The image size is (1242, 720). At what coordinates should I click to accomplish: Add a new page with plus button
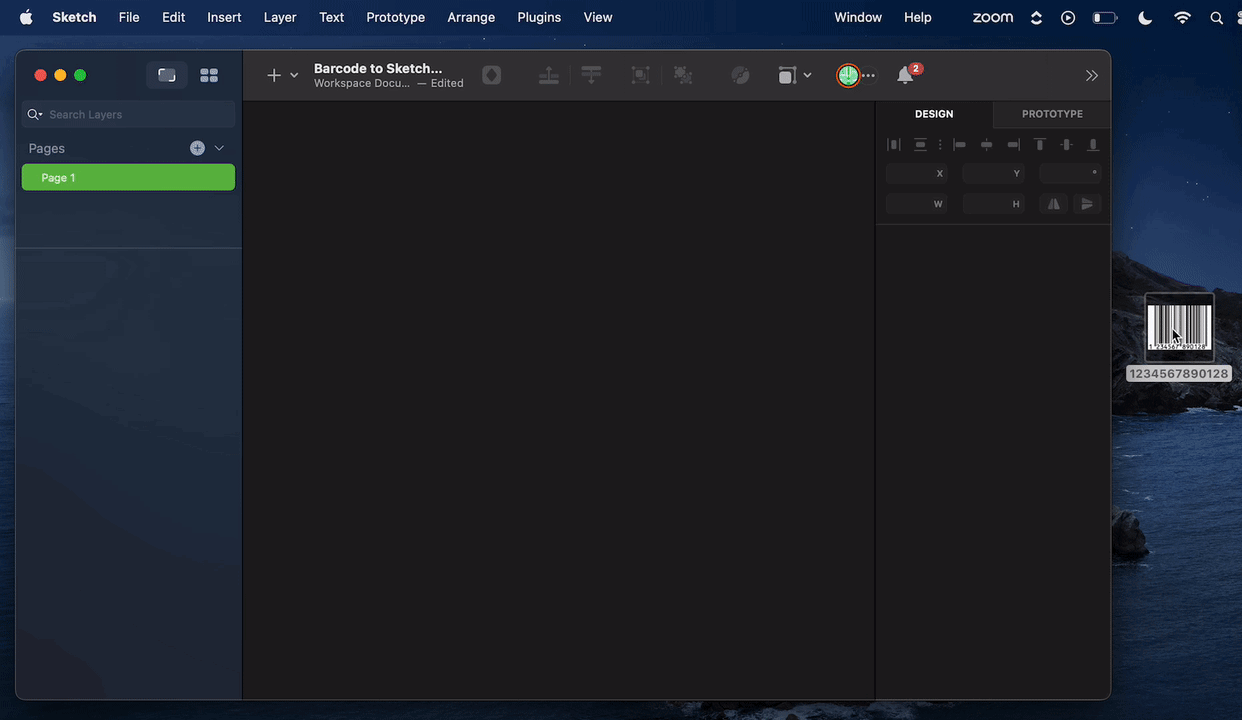197,148
